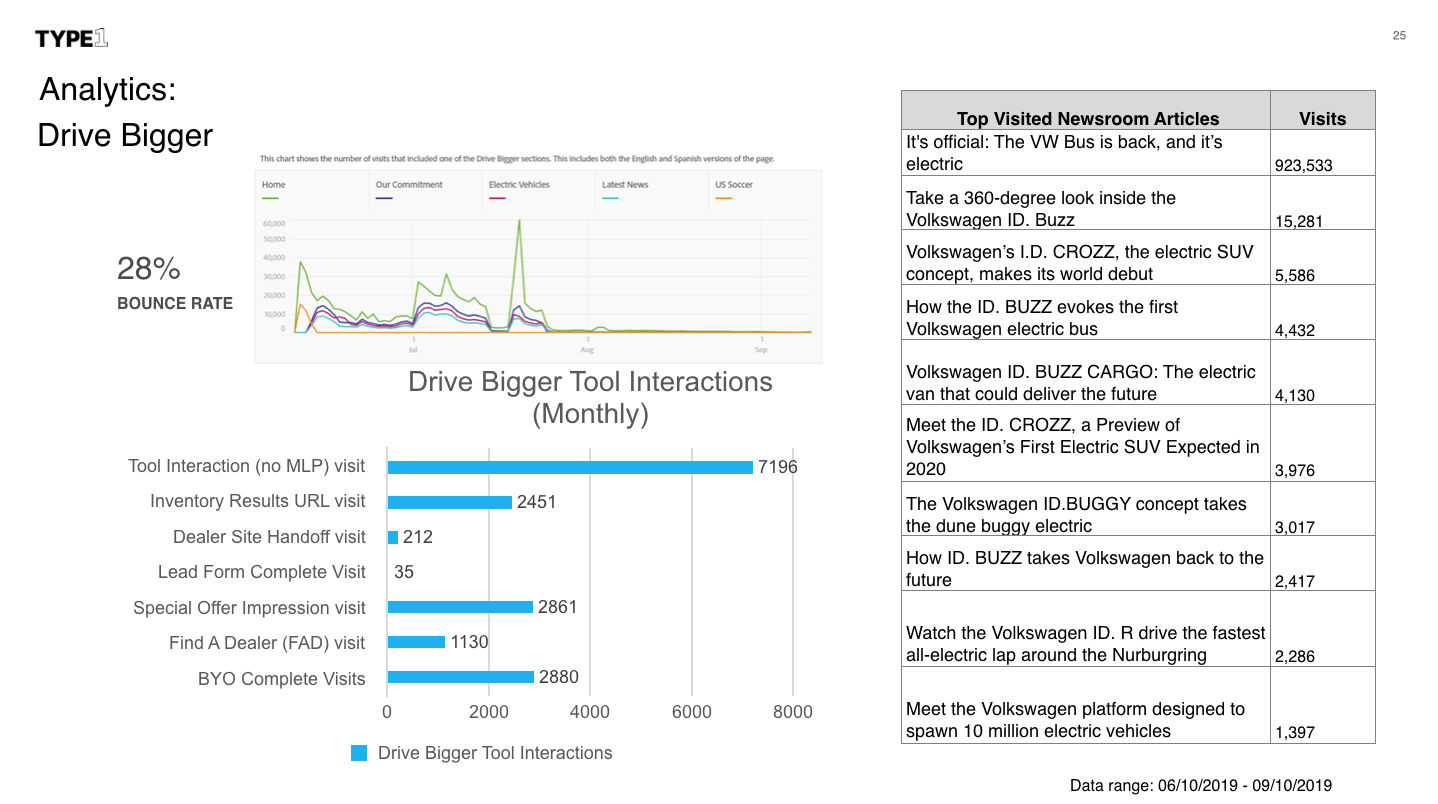The width and height of the screenshot is (1438, 804).
Task: Click the 28% bounce rate figure
Action: pos(149,269)
